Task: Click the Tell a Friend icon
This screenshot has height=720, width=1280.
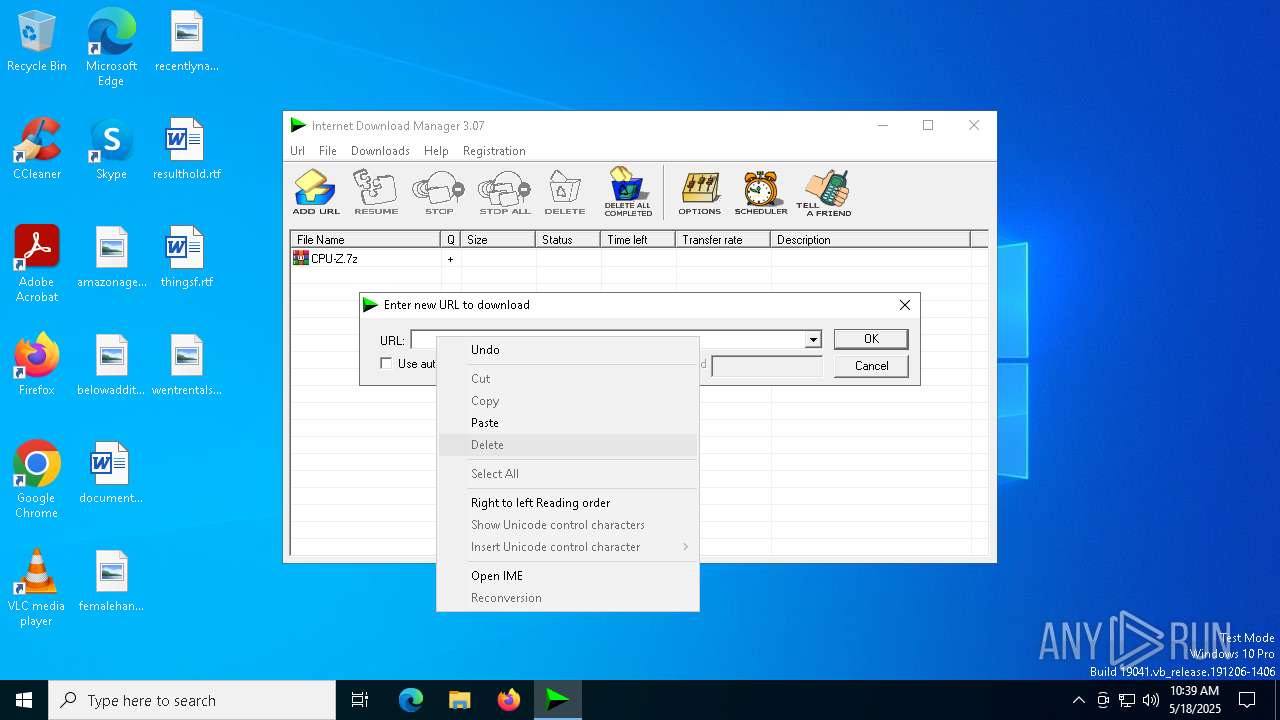Action: pyautogui.click(x=824, y=192)
